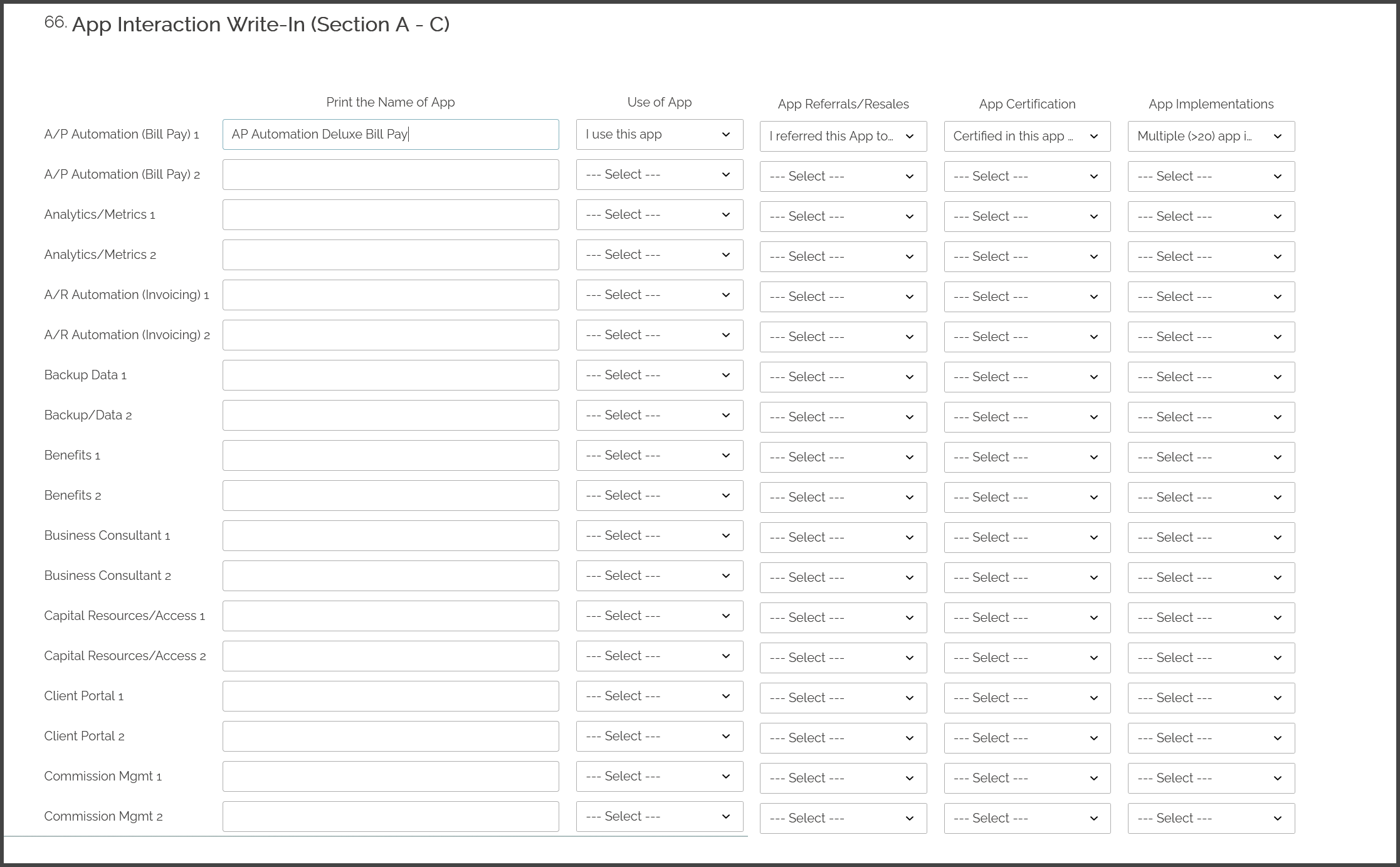Open App Implementations select for Capital Resources/Access 2
The width and height of the screenshot is (1400, 867).
pyautogui.click(x=1211, y=658)
